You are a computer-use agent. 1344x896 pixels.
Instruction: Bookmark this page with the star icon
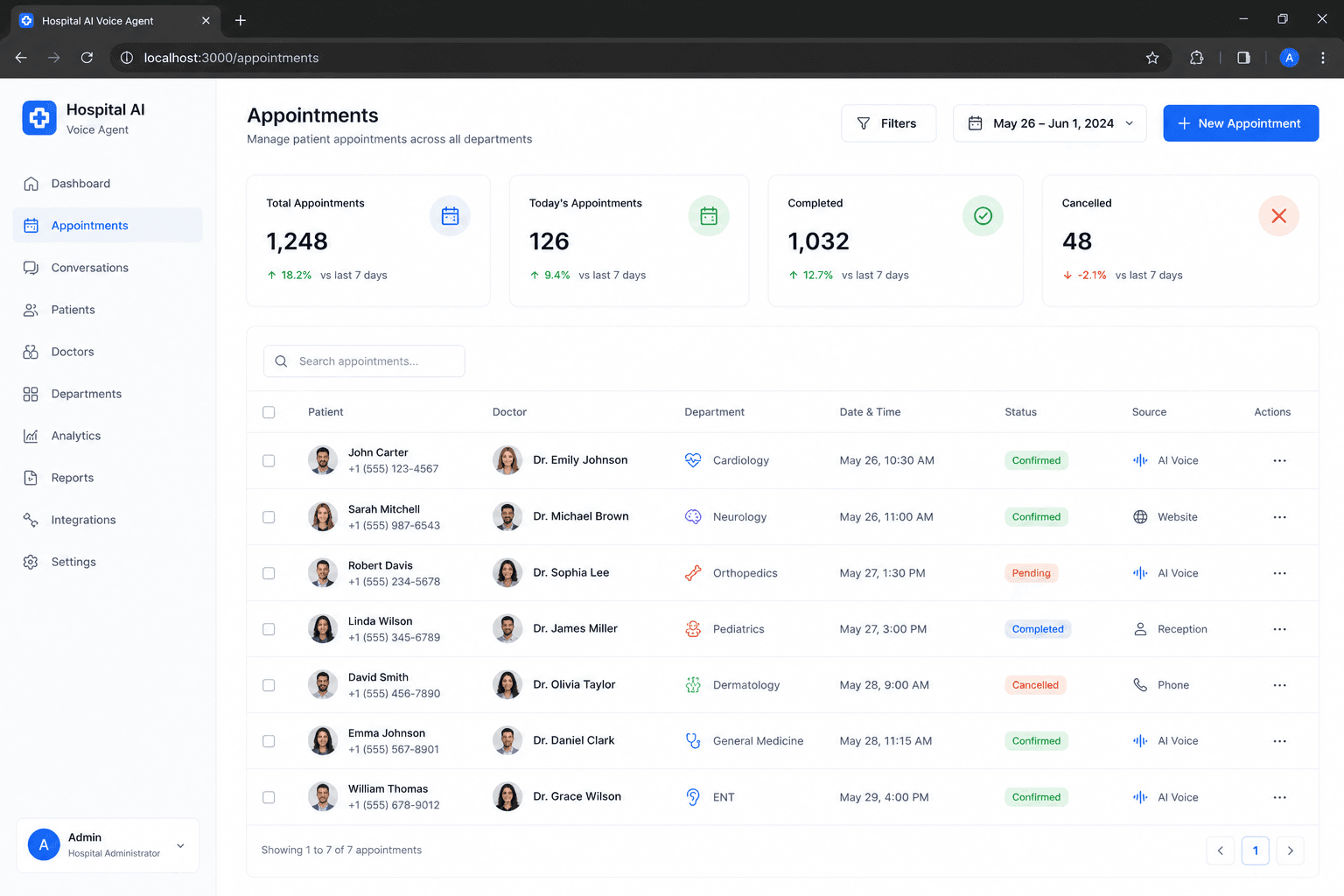coord(1152,58)
